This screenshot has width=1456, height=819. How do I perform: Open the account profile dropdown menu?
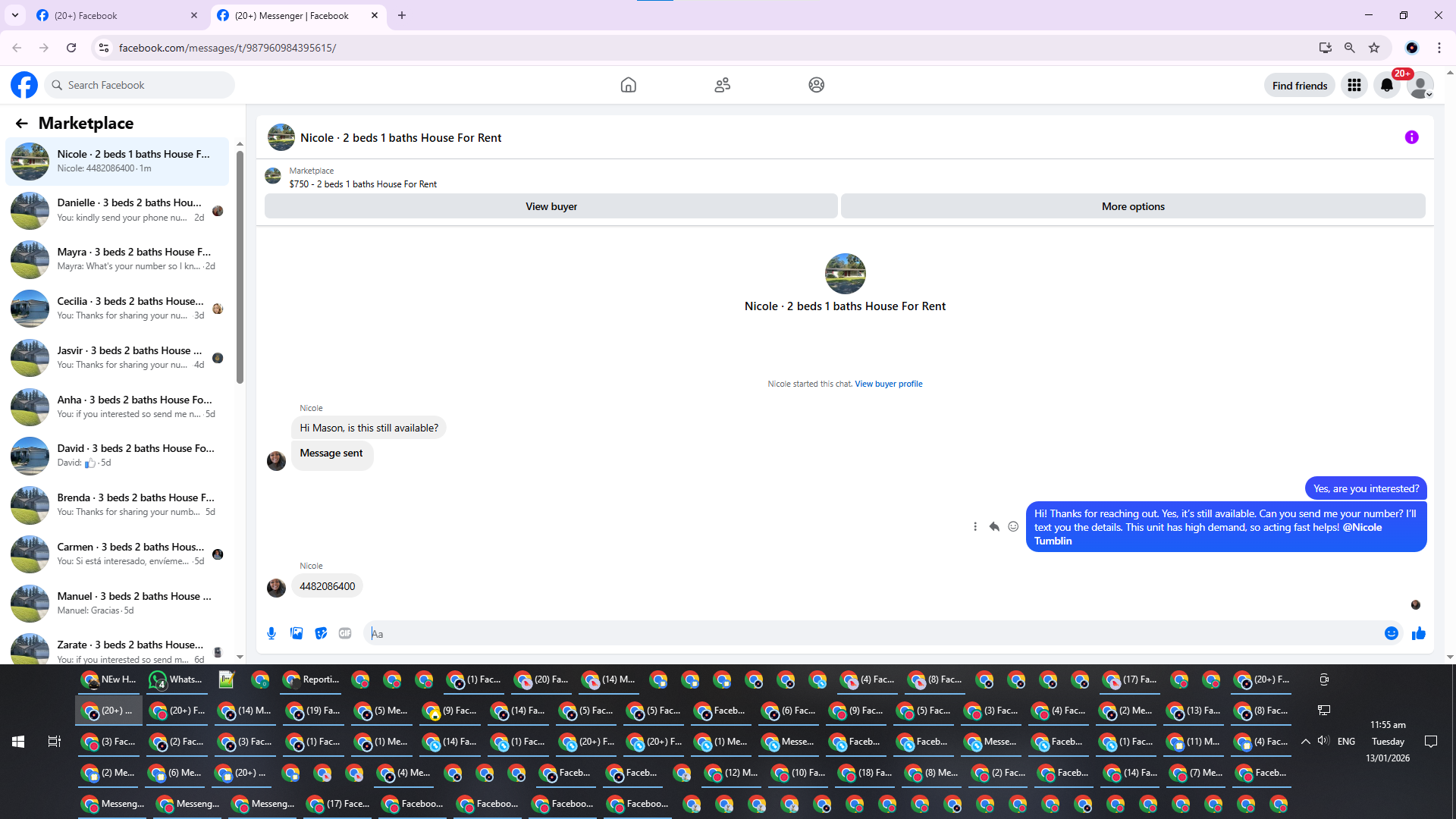pyautogui.click(x=1420, y=85)
